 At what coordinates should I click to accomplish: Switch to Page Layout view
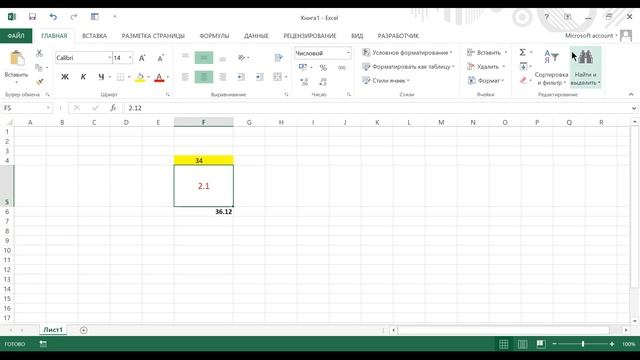click(x=522, y=344)
